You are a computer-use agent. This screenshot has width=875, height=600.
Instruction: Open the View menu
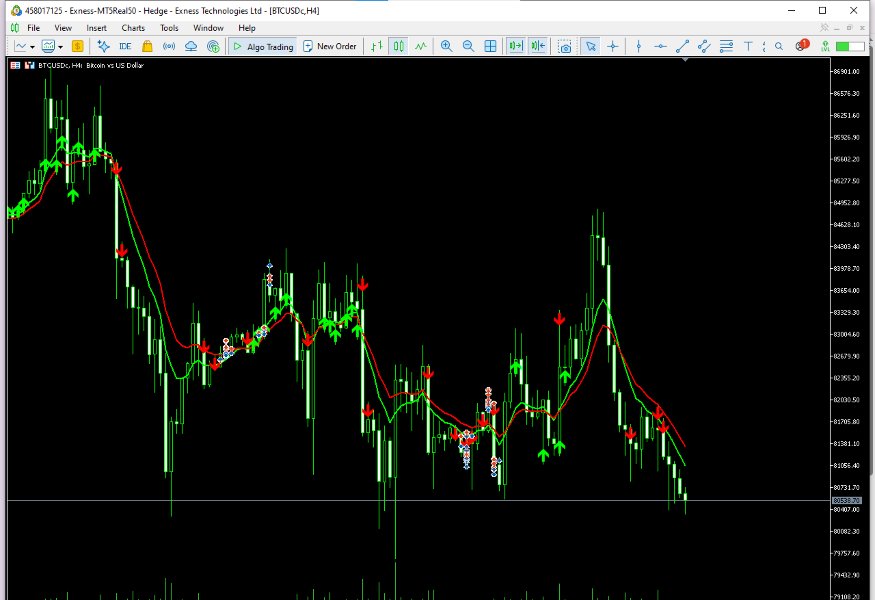click(63, 28)
